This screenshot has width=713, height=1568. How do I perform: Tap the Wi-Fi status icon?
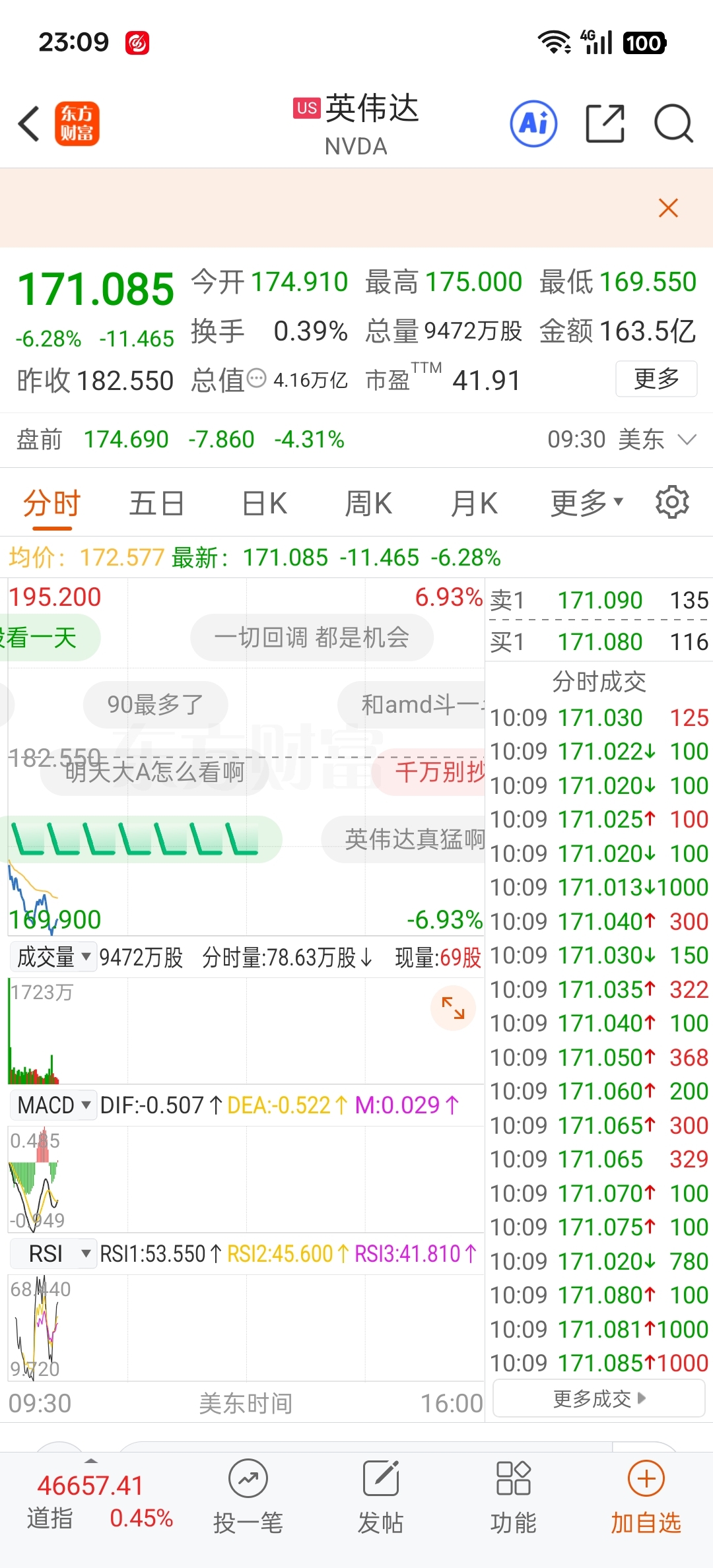click(555, 42)
